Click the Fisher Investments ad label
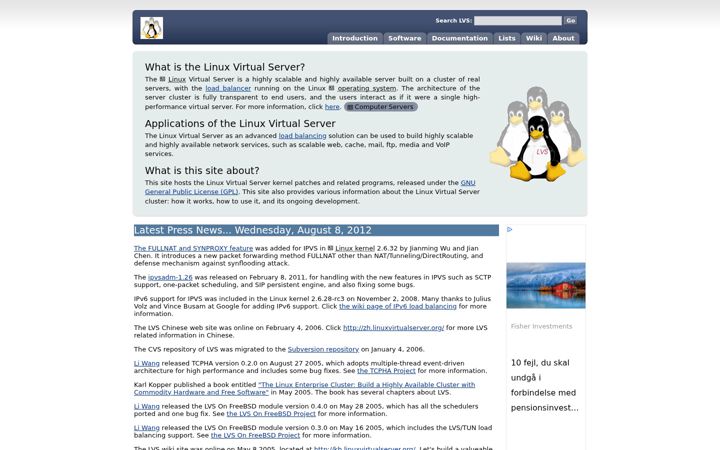Screen dimensions: 720x450 coord(541,326)
